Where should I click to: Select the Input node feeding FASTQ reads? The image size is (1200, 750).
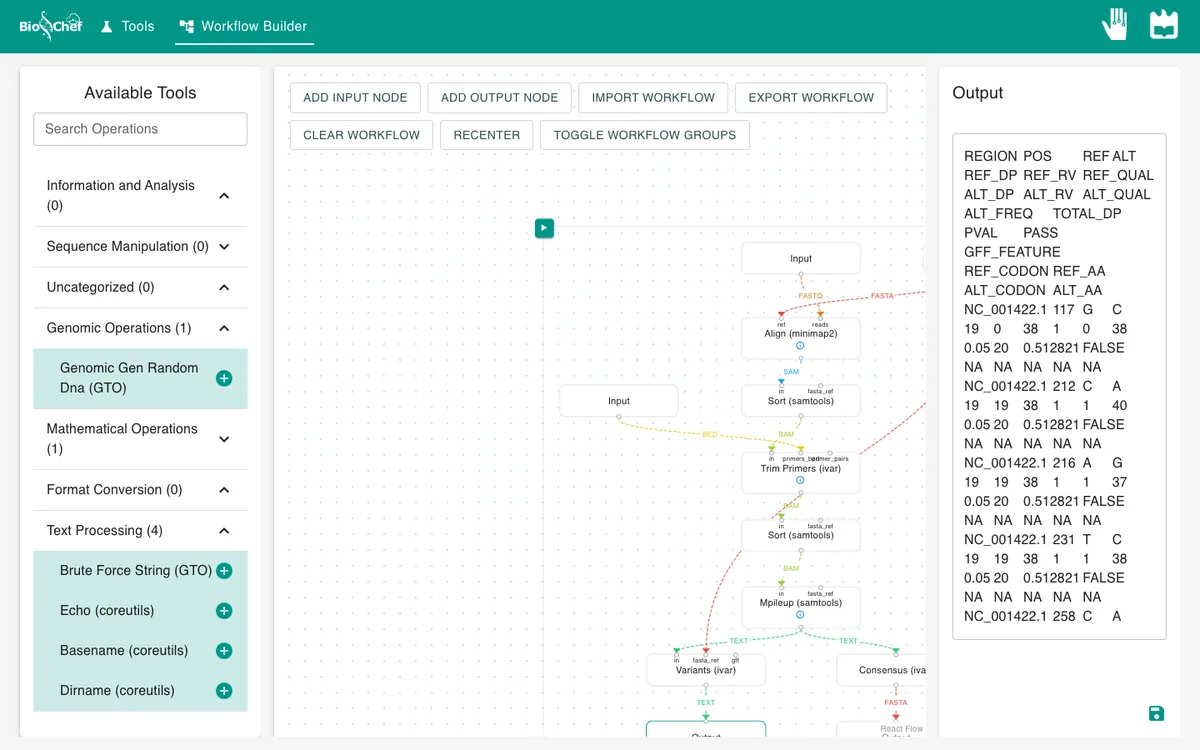tap(801, 258)
